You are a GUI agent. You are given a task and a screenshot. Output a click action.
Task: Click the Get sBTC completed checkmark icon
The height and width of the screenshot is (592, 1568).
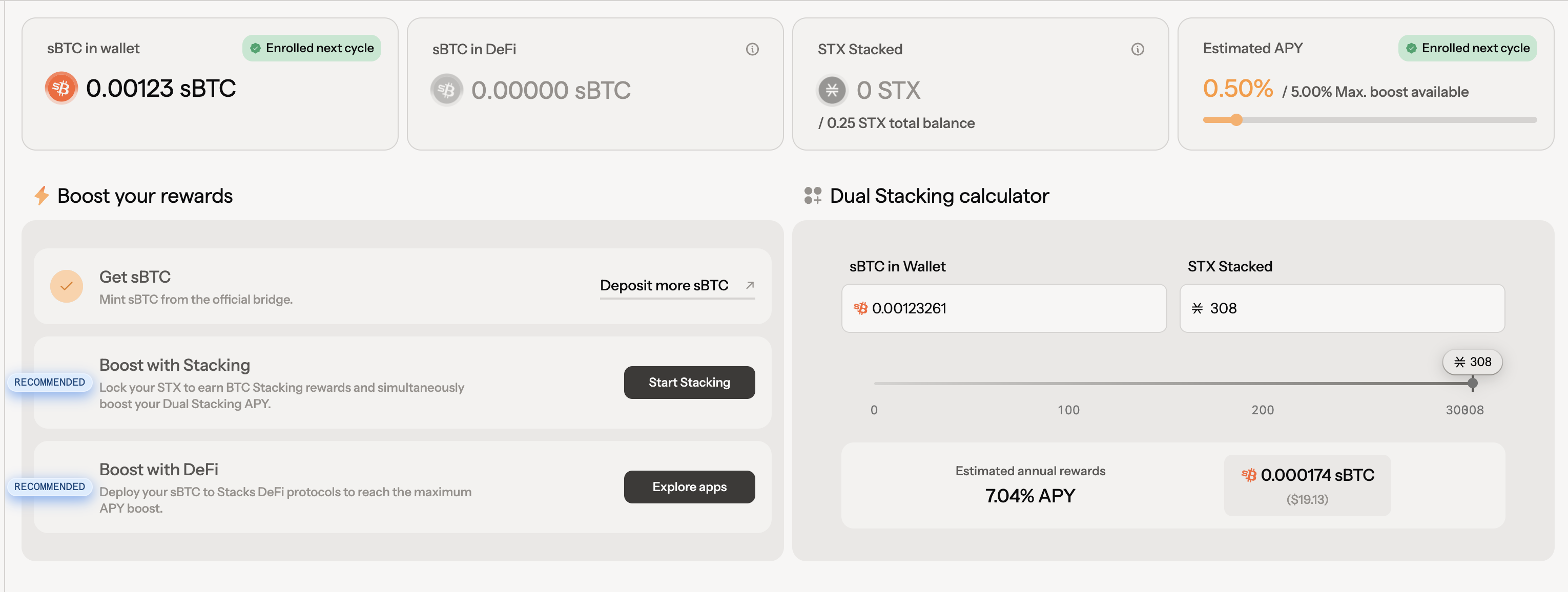click(66, 286)
